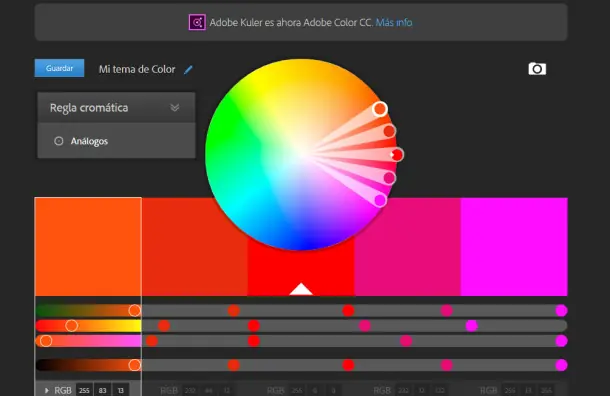This screenshot has height=396, width=610.
Task: Click the Guardar button
Action: click(x=60, y=68)
